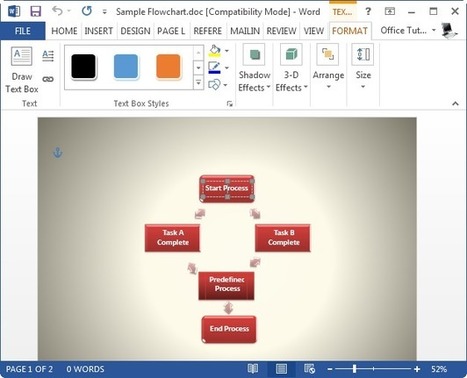This screenshot has height=378, width=467.
Task: Click Draw Text Box button
Action: tap(22, 70)
